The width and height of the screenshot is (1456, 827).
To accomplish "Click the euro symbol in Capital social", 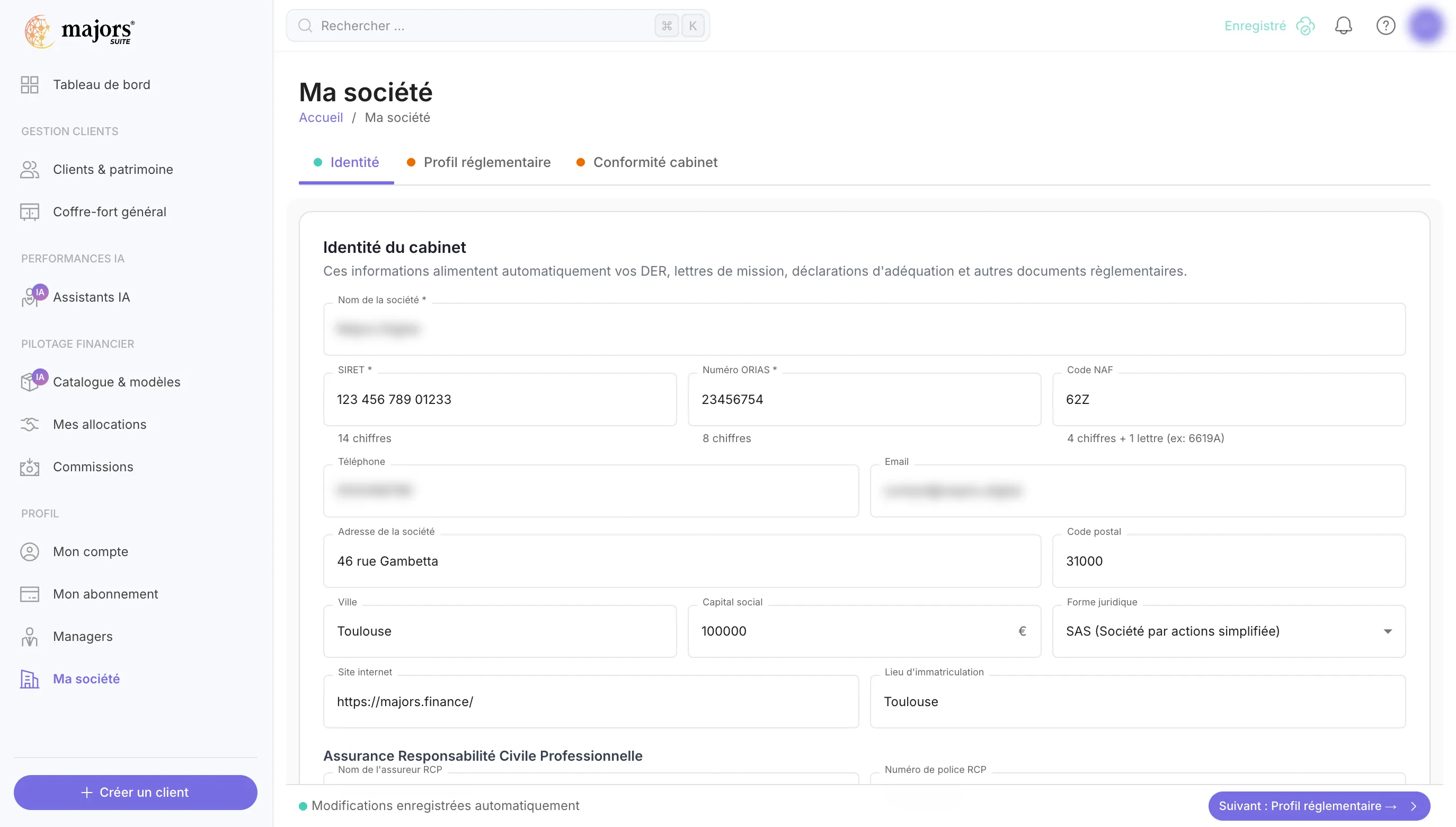I will coord(1022,631).
